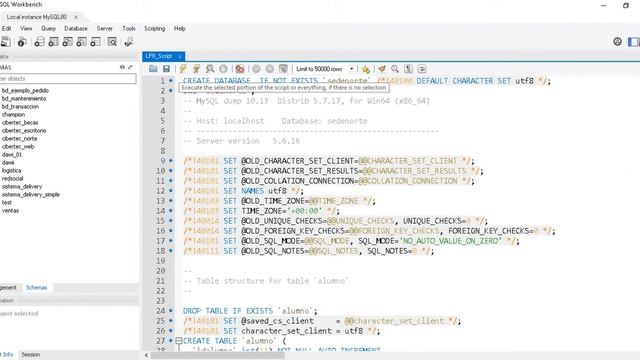The height and width of the screenshot is (360, 640).
Task: Select the redsocial schema
Action: [12, 179]
